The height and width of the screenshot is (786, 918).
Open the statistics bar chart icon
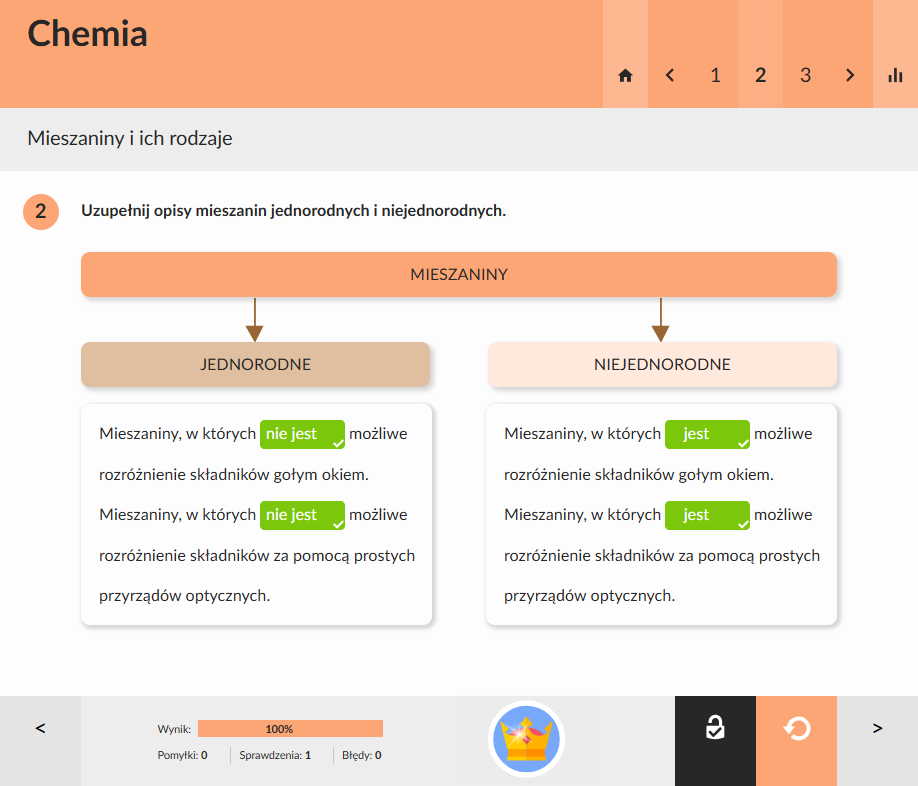coord(895,75)
